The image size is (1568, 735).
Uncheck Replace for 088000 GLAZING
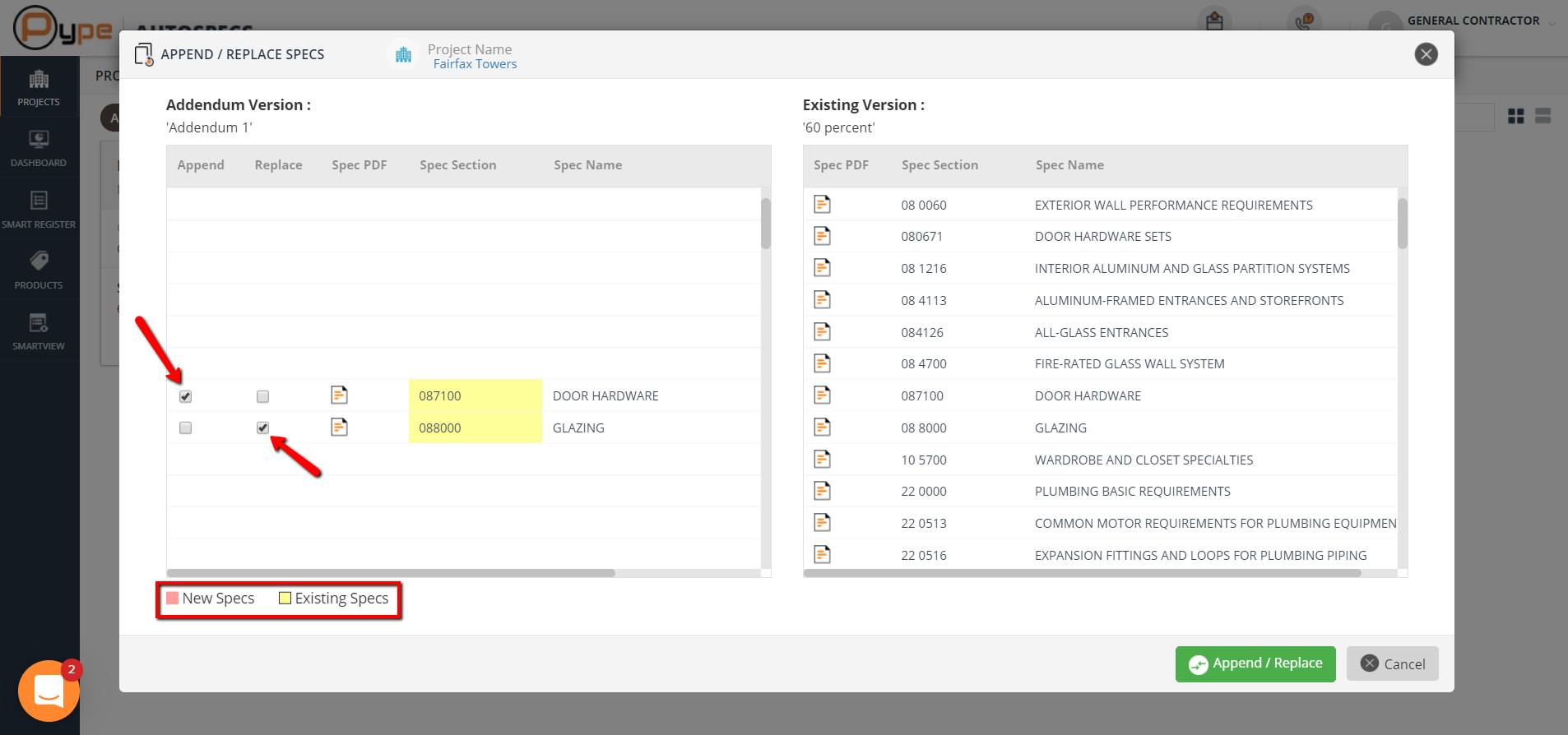[x=263, y=428]
